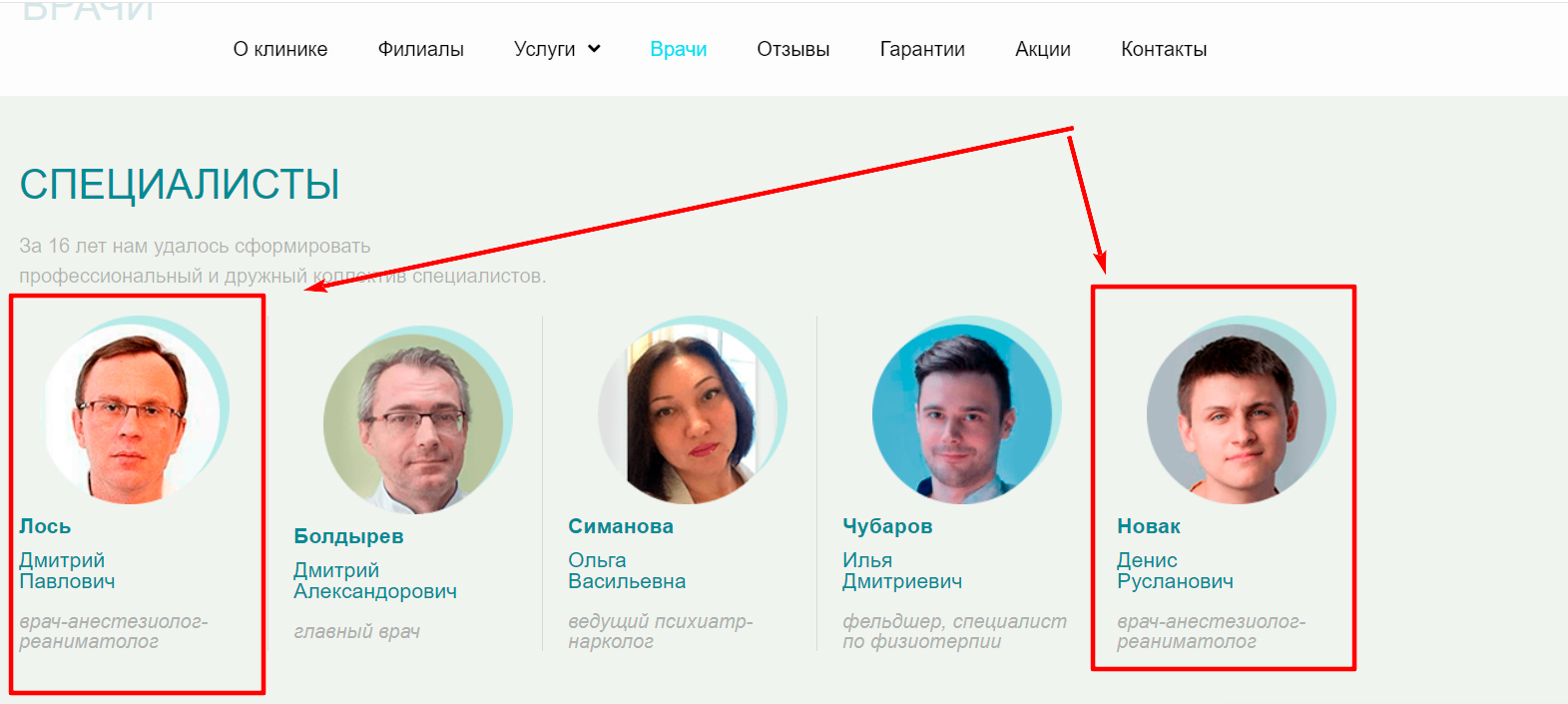This screenshot has width=1568, height=704.
Task: Select the active 'Врачи' nav item
Action: tap(679, 49)
